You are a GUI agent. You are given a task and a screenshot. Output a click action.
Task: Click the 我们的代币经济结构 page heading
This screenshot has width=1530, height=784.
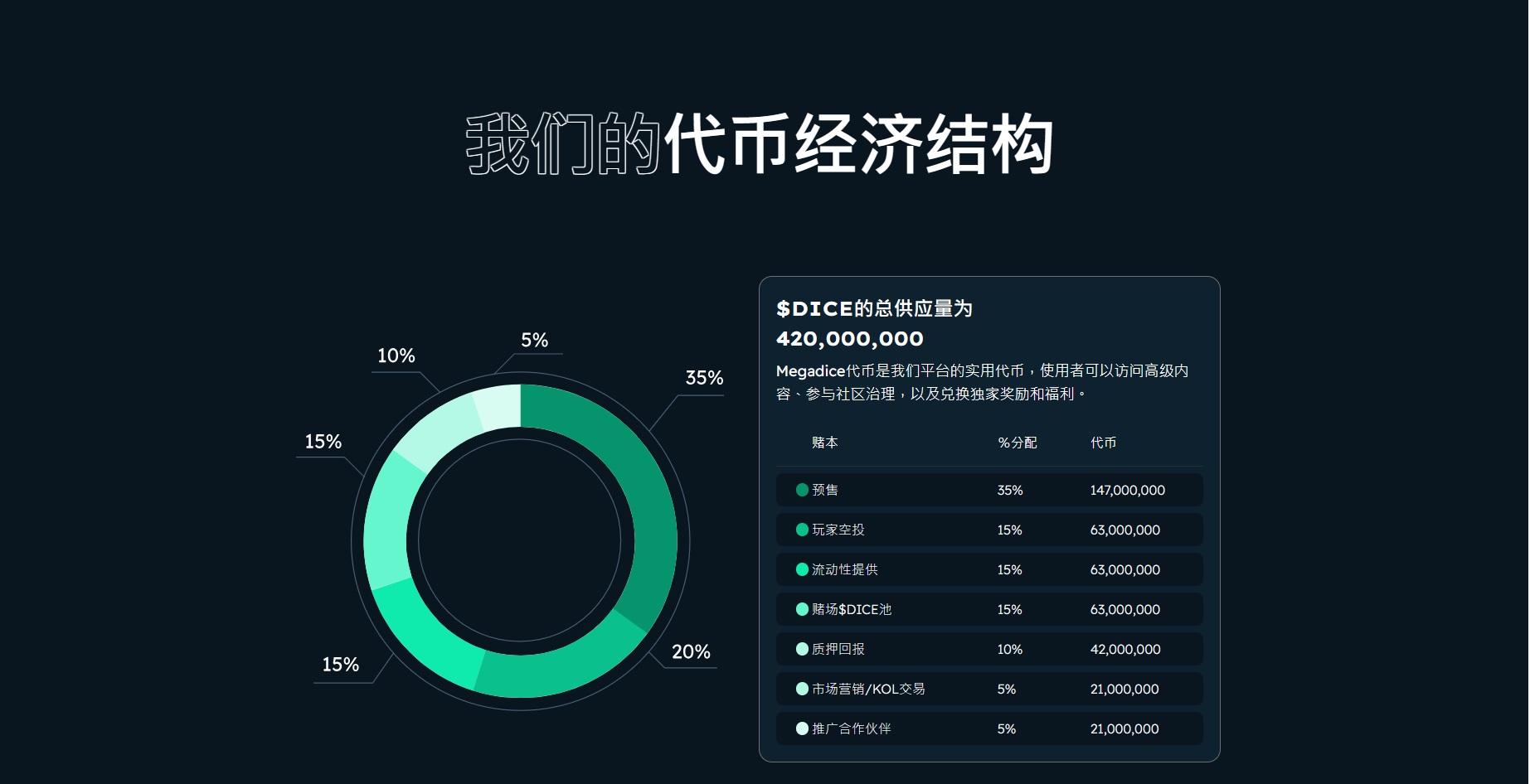pyautogui.click(x=760, y=144)
